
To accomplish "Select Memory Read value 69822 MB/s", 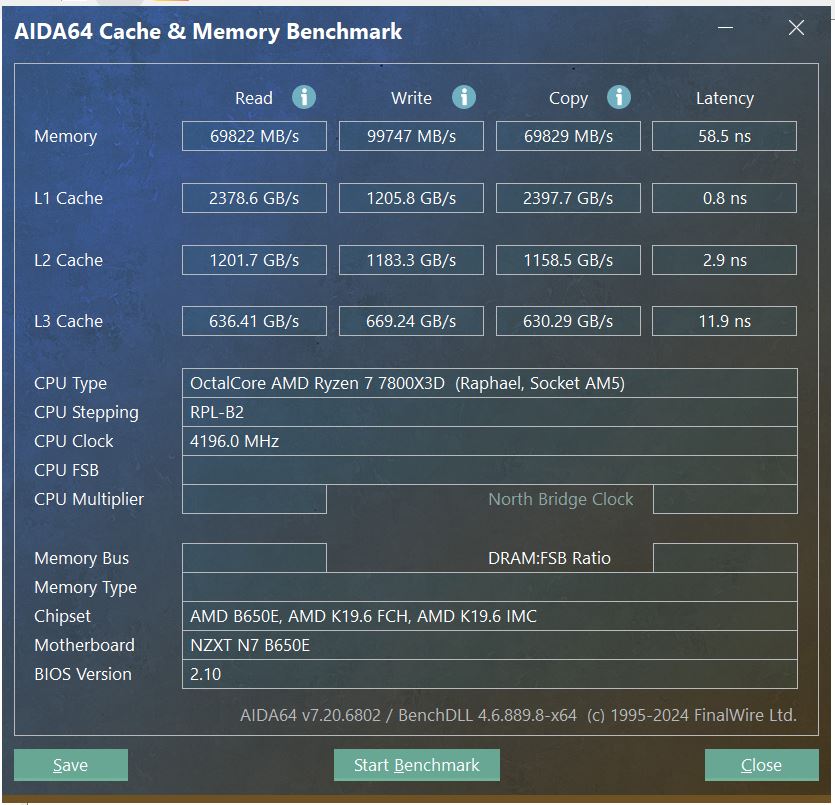I will tap(254, 136).
